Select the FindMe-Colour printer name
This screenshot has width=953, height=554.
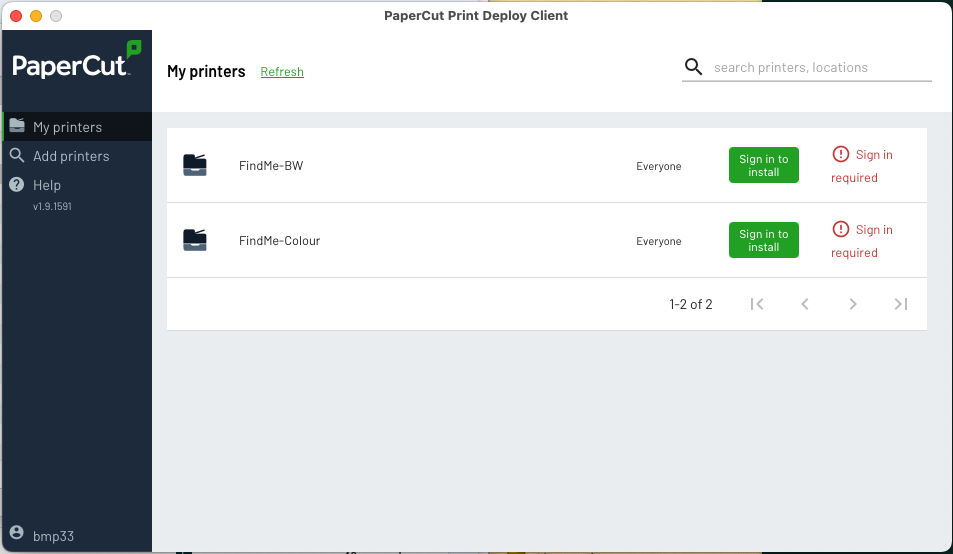[280, 241]
